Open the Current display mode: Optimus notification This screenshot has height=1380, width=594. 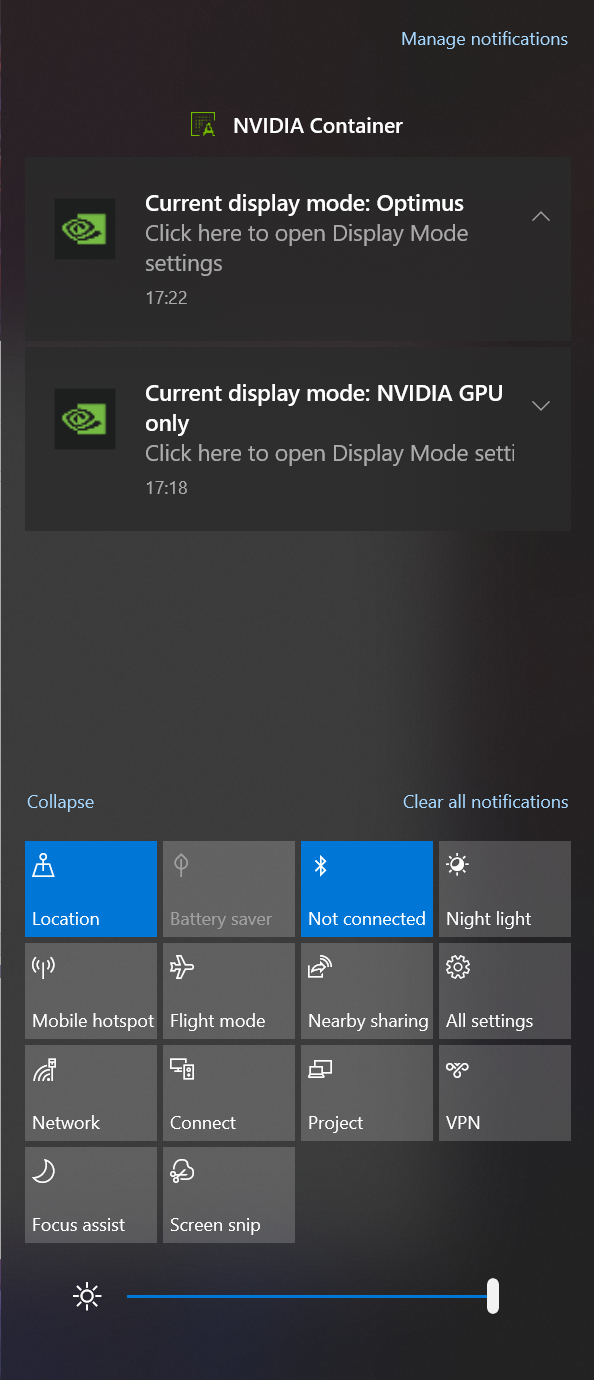pyautogui.click(x=298, y=249)
